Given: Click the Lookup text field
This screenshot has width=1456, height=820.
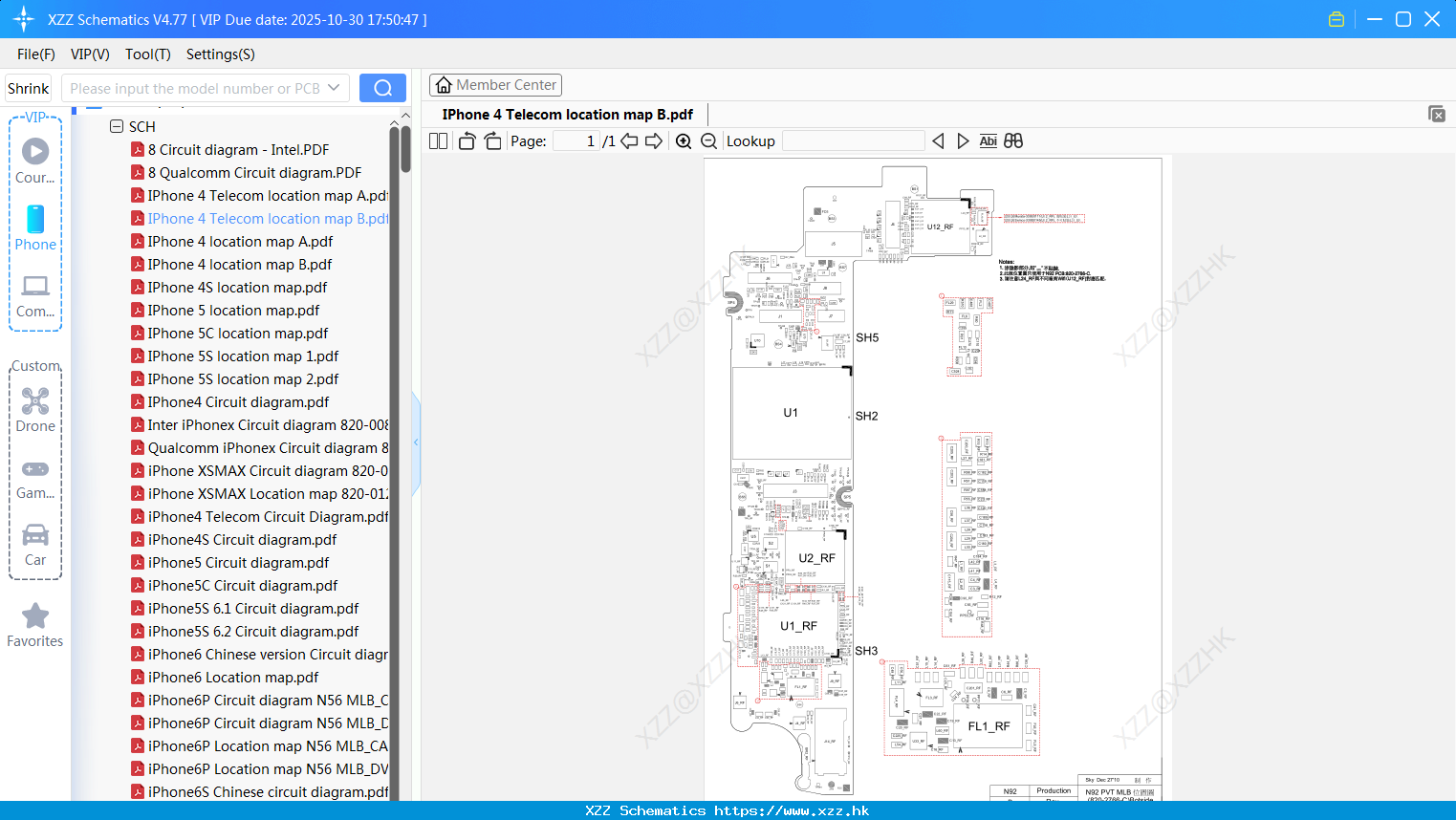Looking at the screenshot, I should point(853,141).
